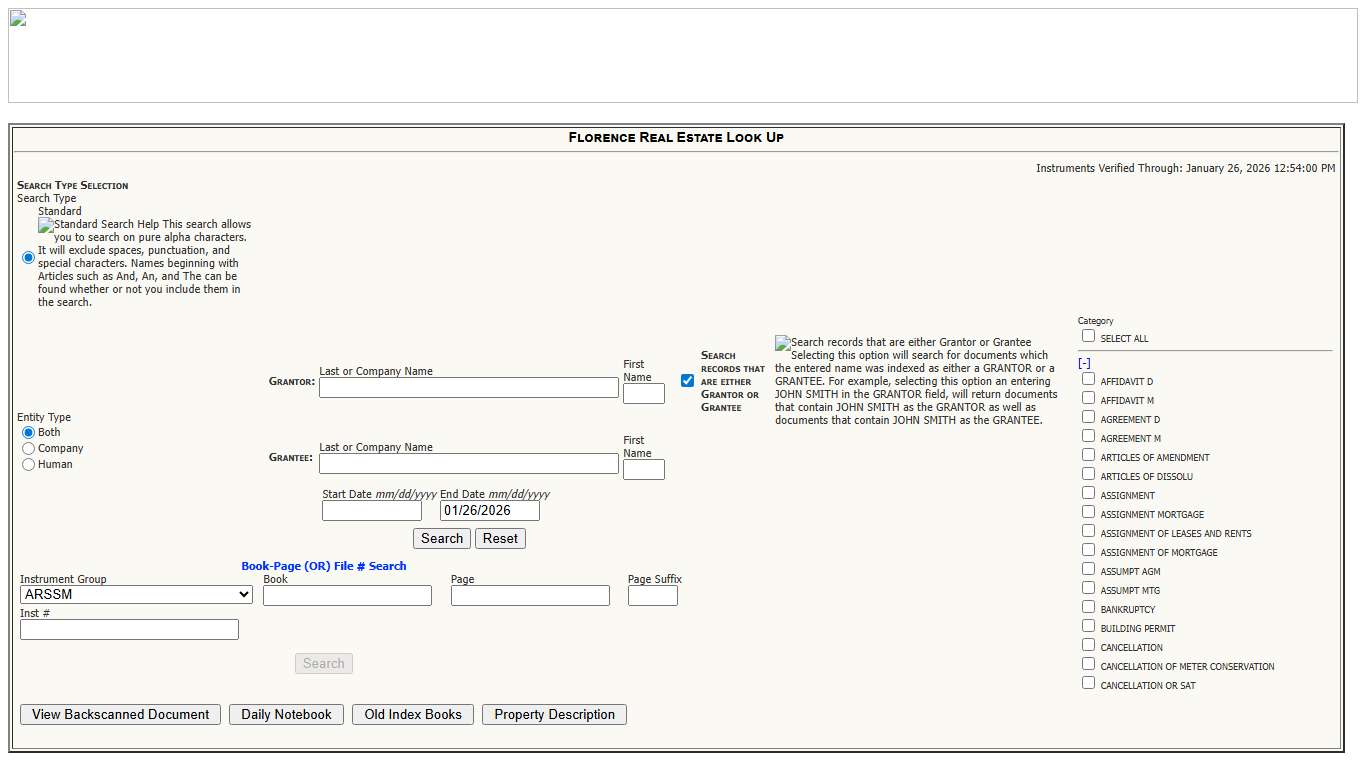Click the End Date field showing 01/26/2026

(489, 510)
